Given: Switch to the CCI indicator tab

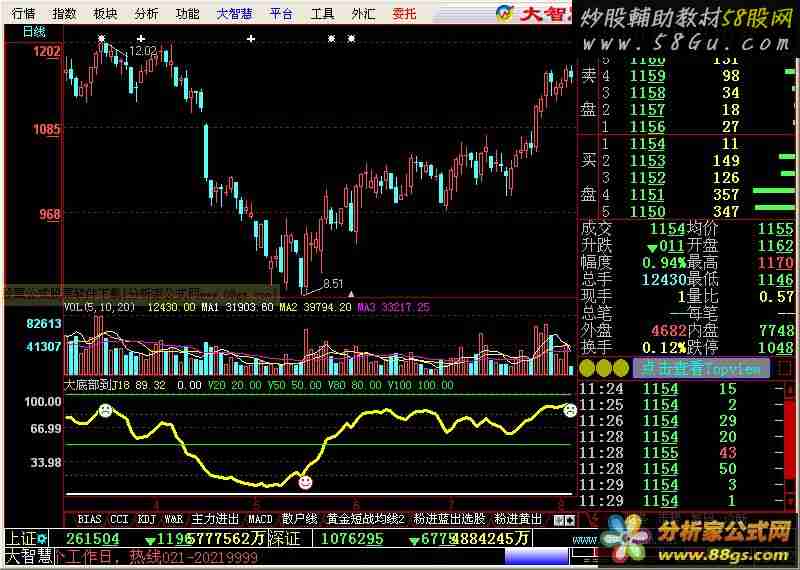Looking at the screenshot, I should [x=119, y=519].
